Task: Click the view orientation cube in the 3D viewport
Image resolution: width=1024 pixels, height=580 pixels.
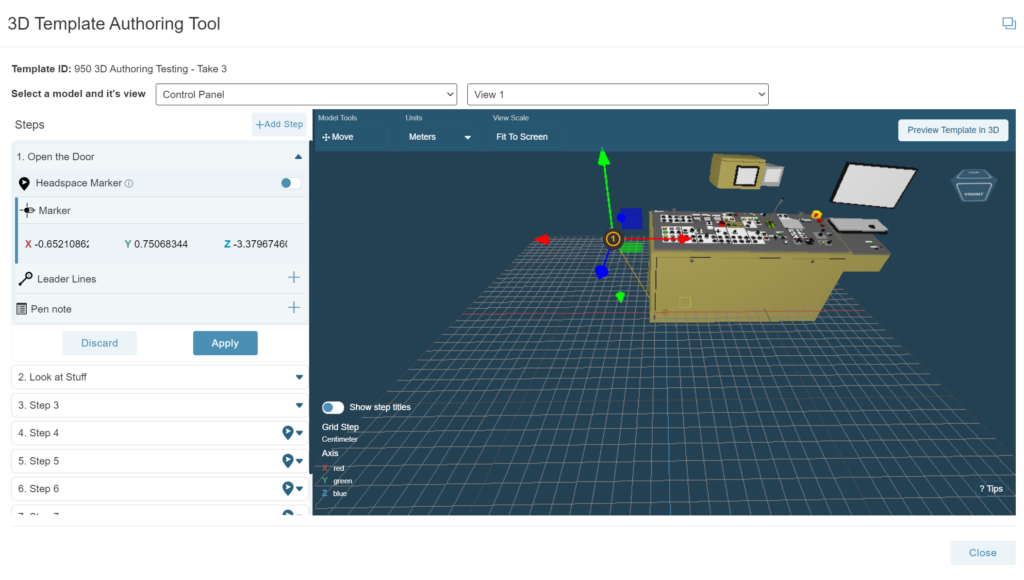Action: point(973,185)
